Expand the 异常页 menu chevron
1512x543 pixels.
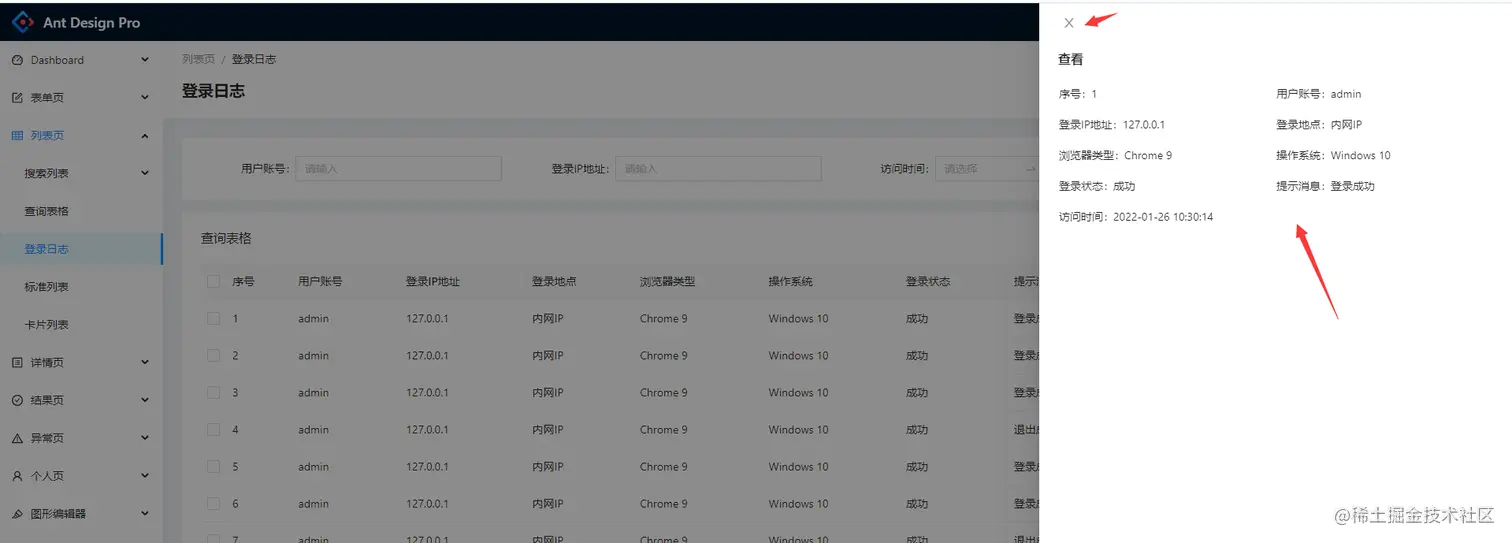[145, 438]
